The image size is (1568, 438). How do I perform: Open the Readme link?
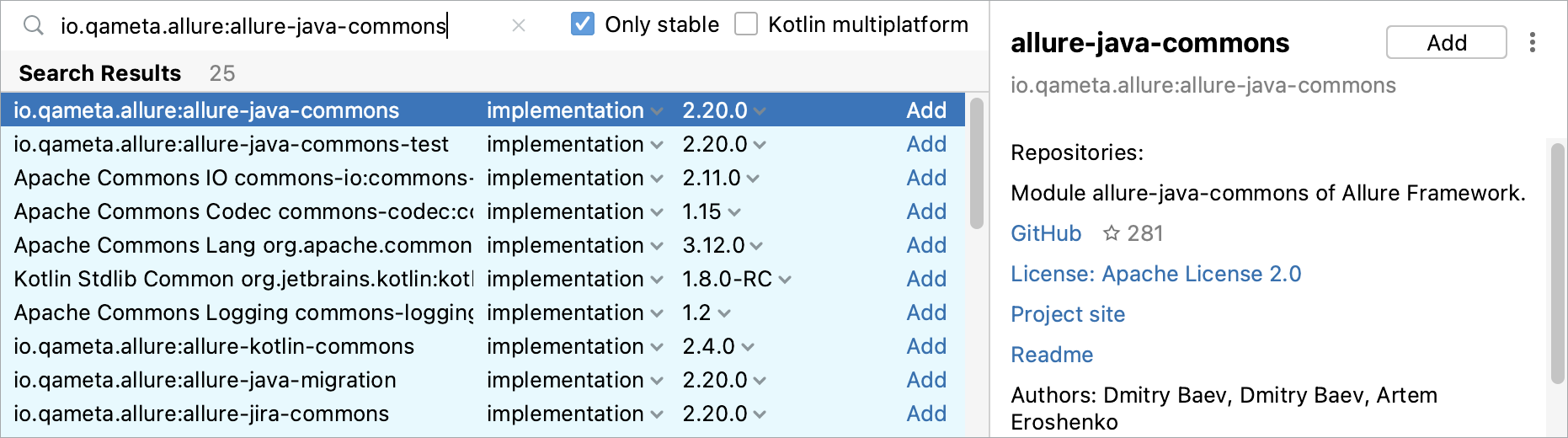(x=1052, y=355)
